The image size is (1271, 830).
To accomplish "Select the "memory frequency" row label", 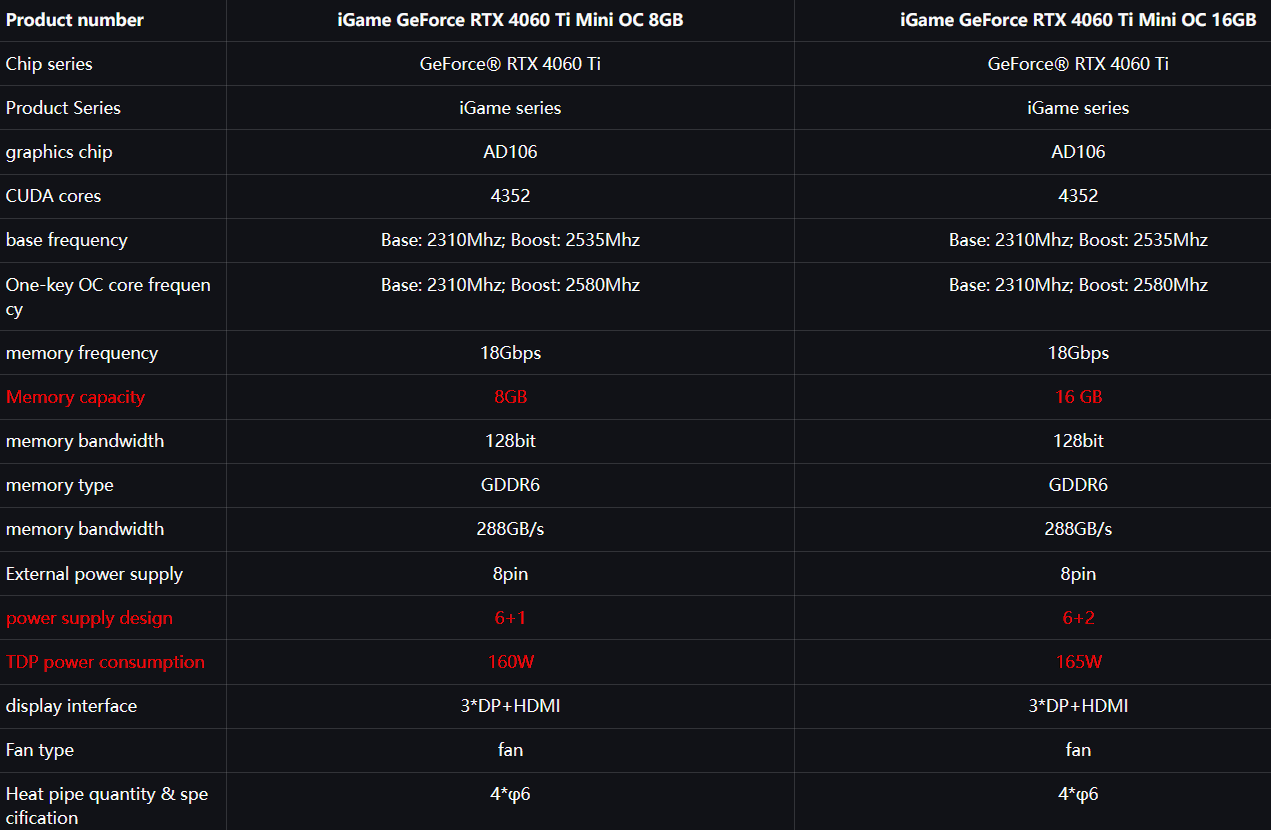I will [82, 353].
